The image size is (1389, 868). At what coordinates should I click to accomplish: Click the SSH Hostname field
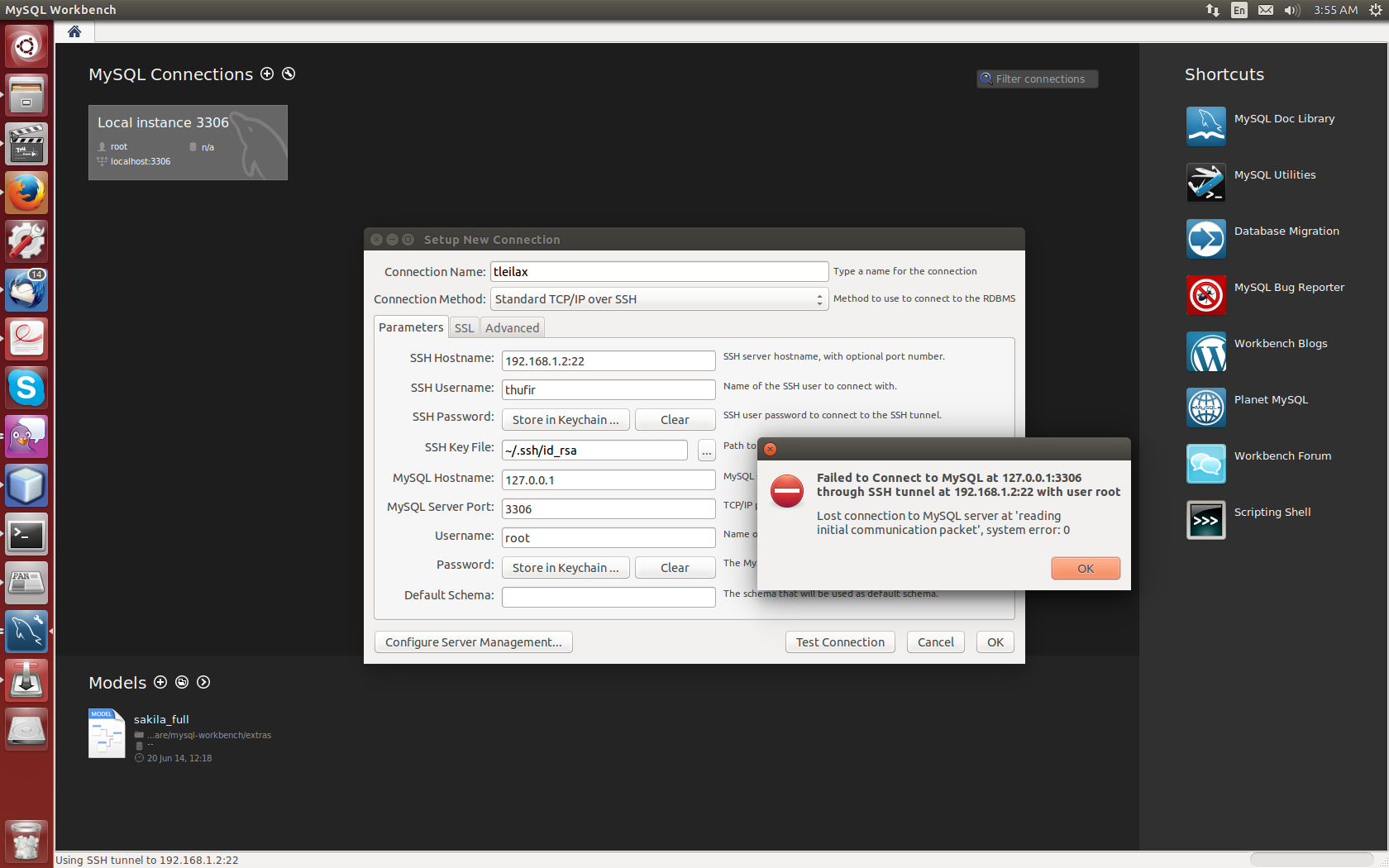tap(609, 361)
